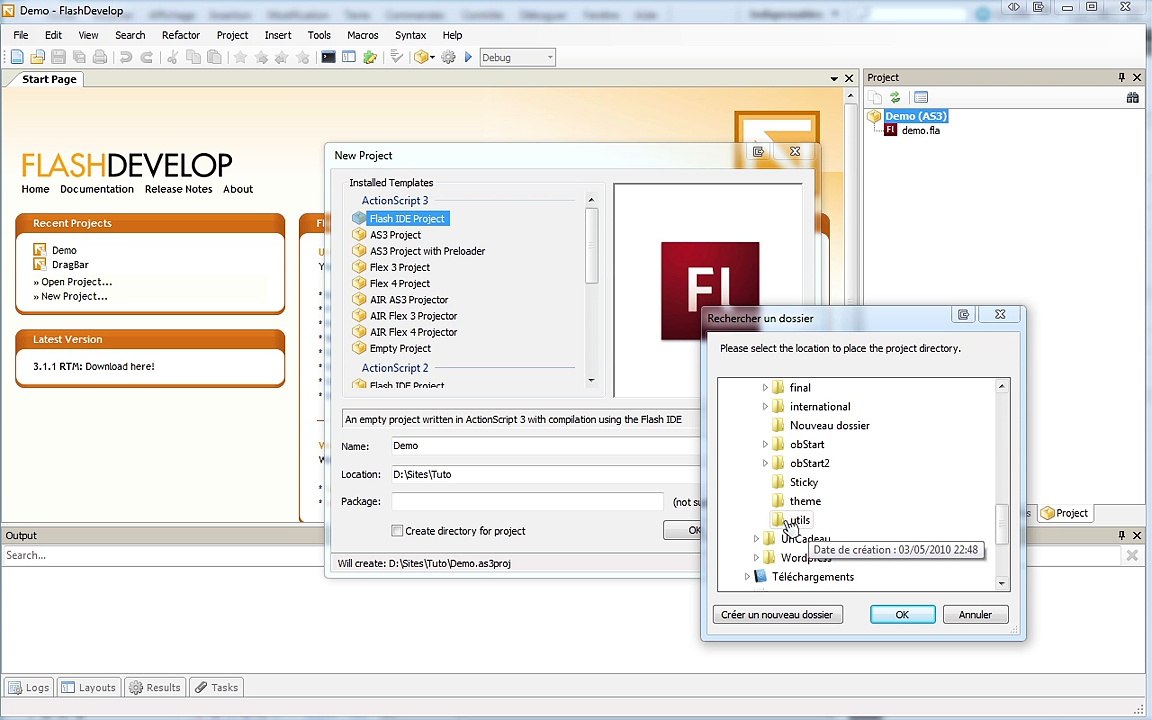Click the Open Project... link

point(76,281)
